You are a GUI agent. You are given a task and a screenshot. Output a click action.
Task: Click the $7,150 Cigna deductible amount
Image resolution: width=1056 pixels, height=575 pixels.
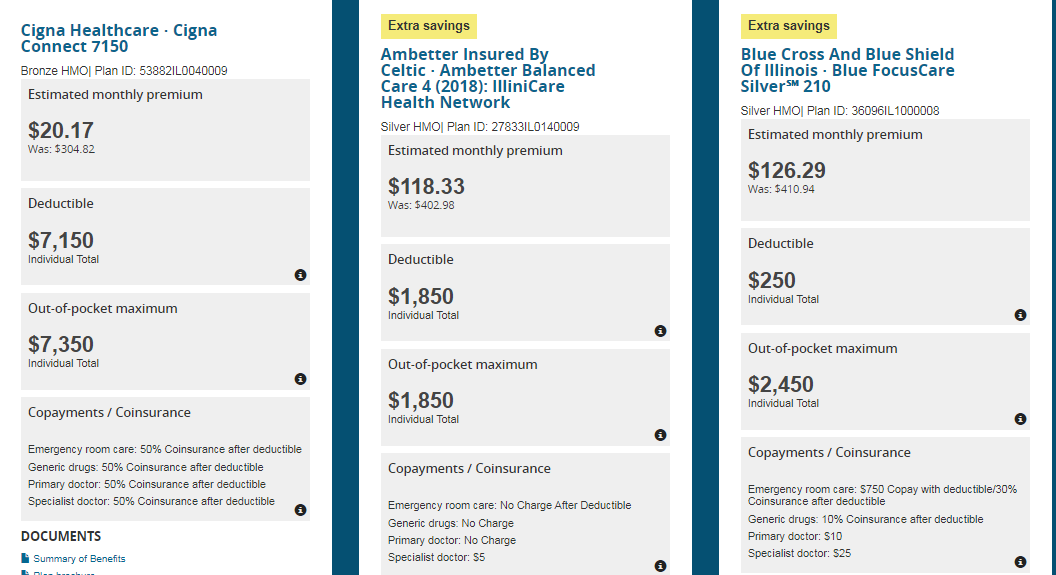[61, 240]
